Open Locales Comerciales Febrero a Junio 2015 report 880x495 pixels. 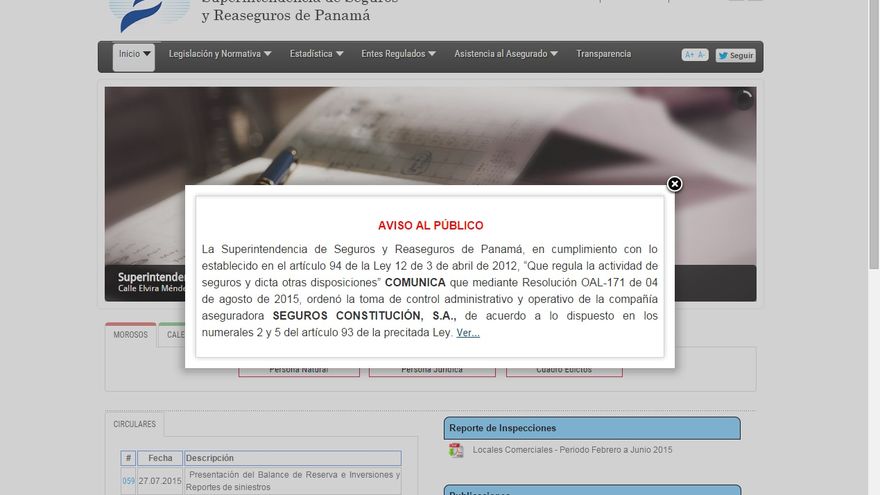(572, 450)
